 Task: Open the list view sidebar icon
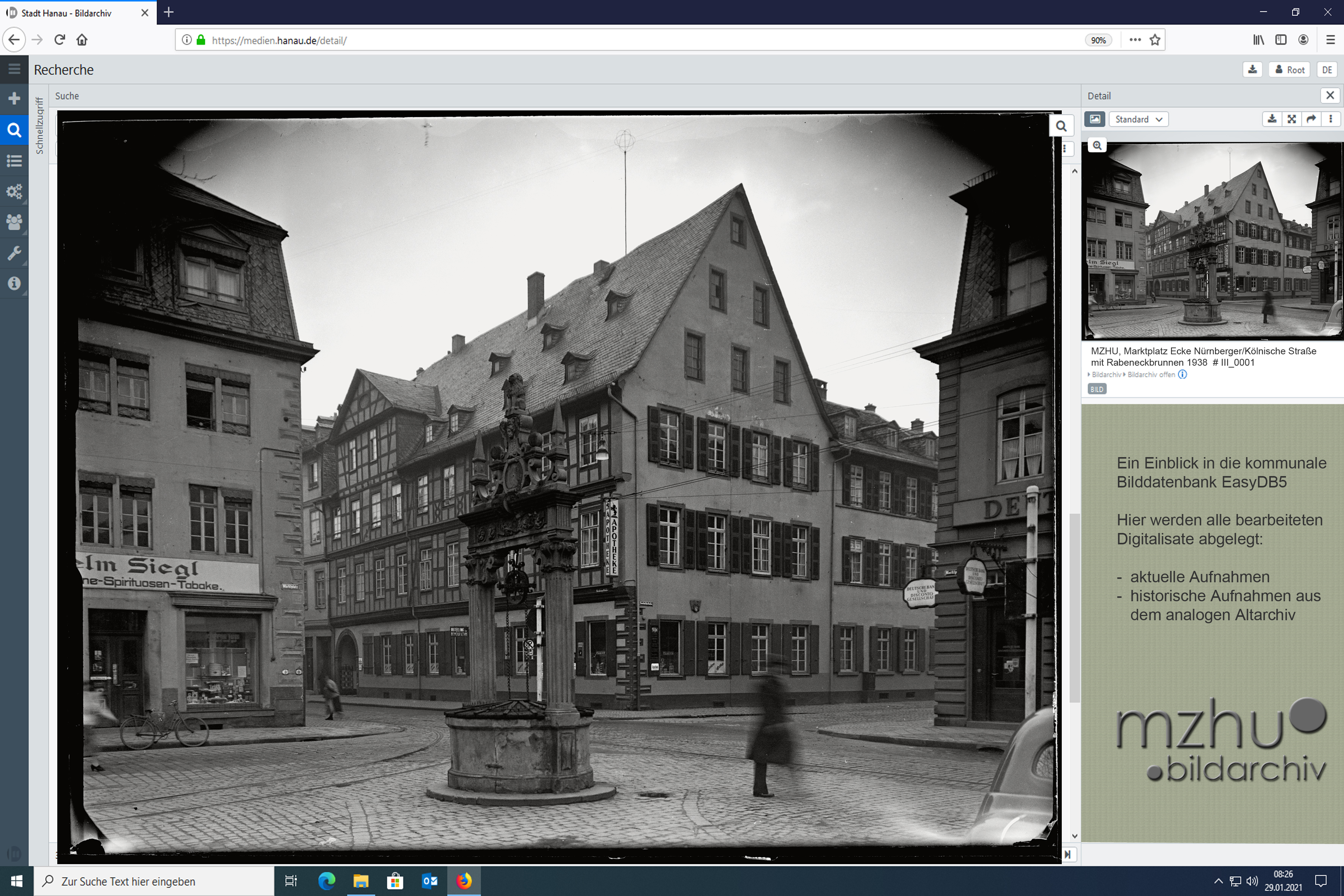click(x=14, y=160)
